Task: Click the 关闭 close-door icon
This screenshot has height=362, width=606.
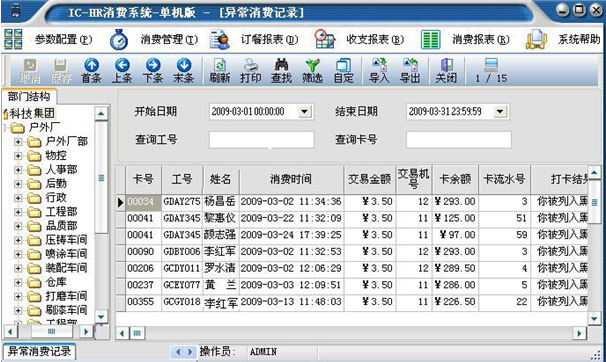Action: click(x=446, y=65)
